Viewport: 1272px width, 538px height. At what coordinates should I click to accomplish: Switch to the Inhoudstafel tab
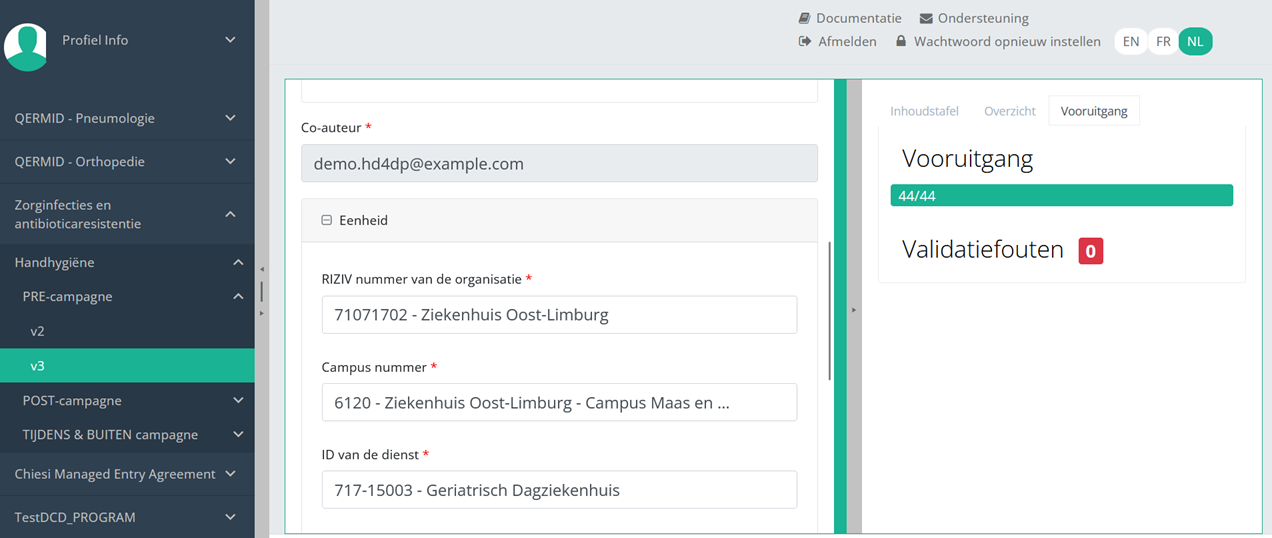924,111
